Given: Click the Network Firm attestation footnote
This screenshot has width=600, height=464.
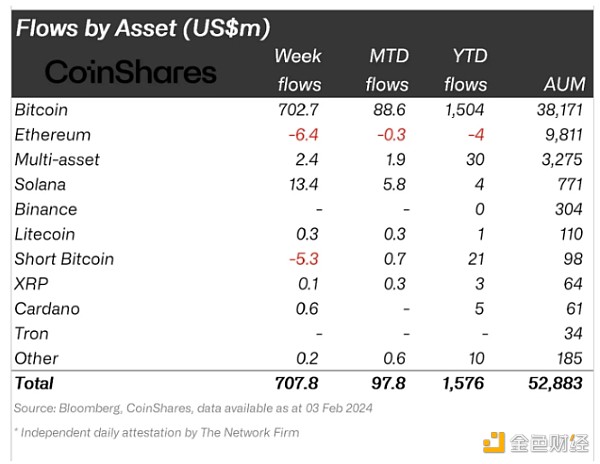Looking at the screenshot, I should 156,432.
